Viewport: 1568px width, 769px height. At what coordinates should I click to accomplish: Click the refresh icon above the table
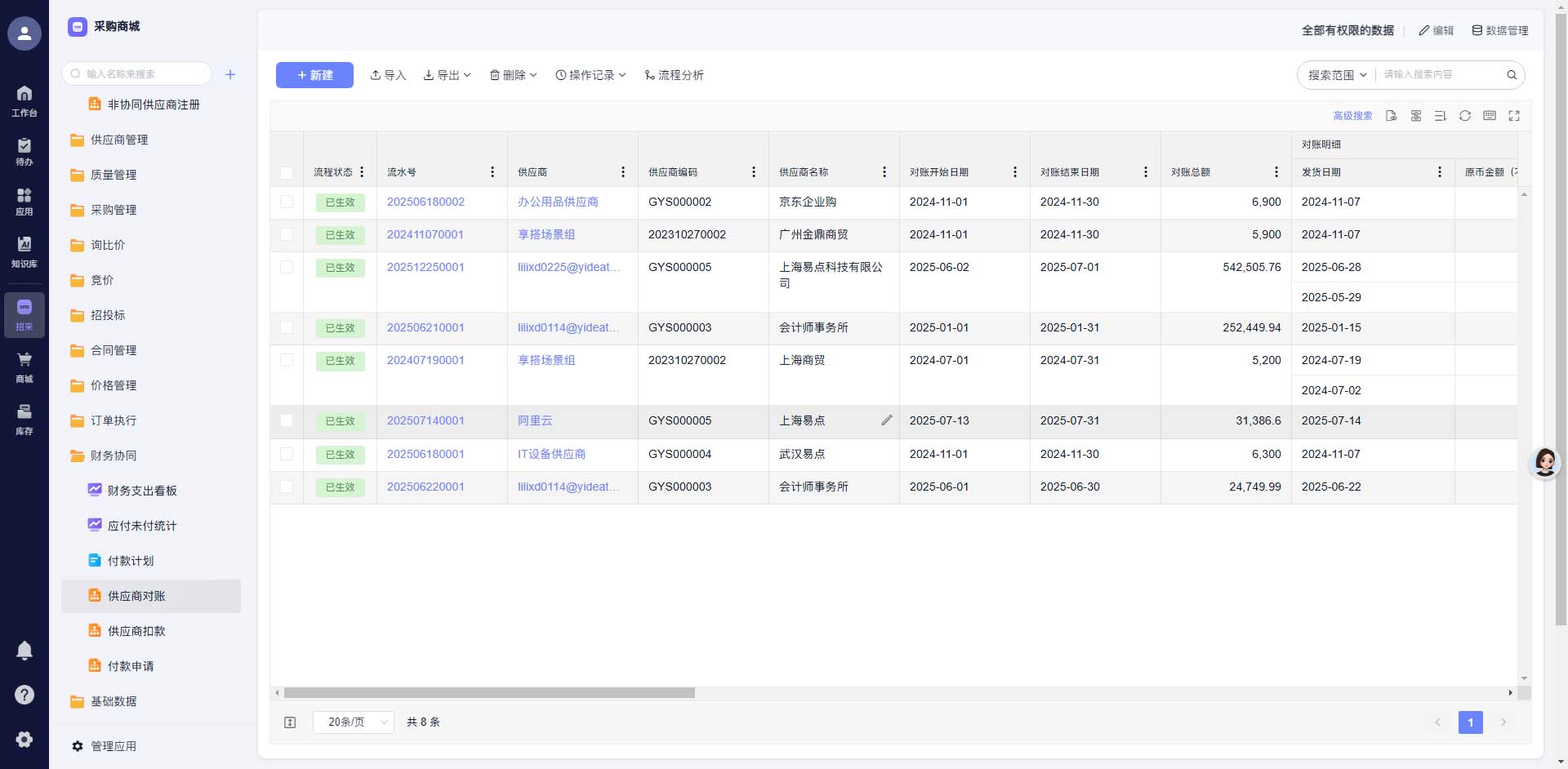tap(1465, 116)
